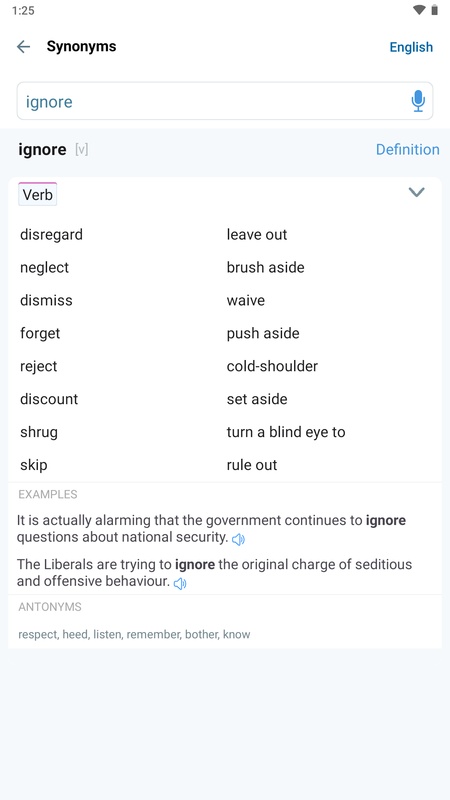Open synonym neglect
The height and width of the screenshot is (800, 450).
(x=44, y=267)
